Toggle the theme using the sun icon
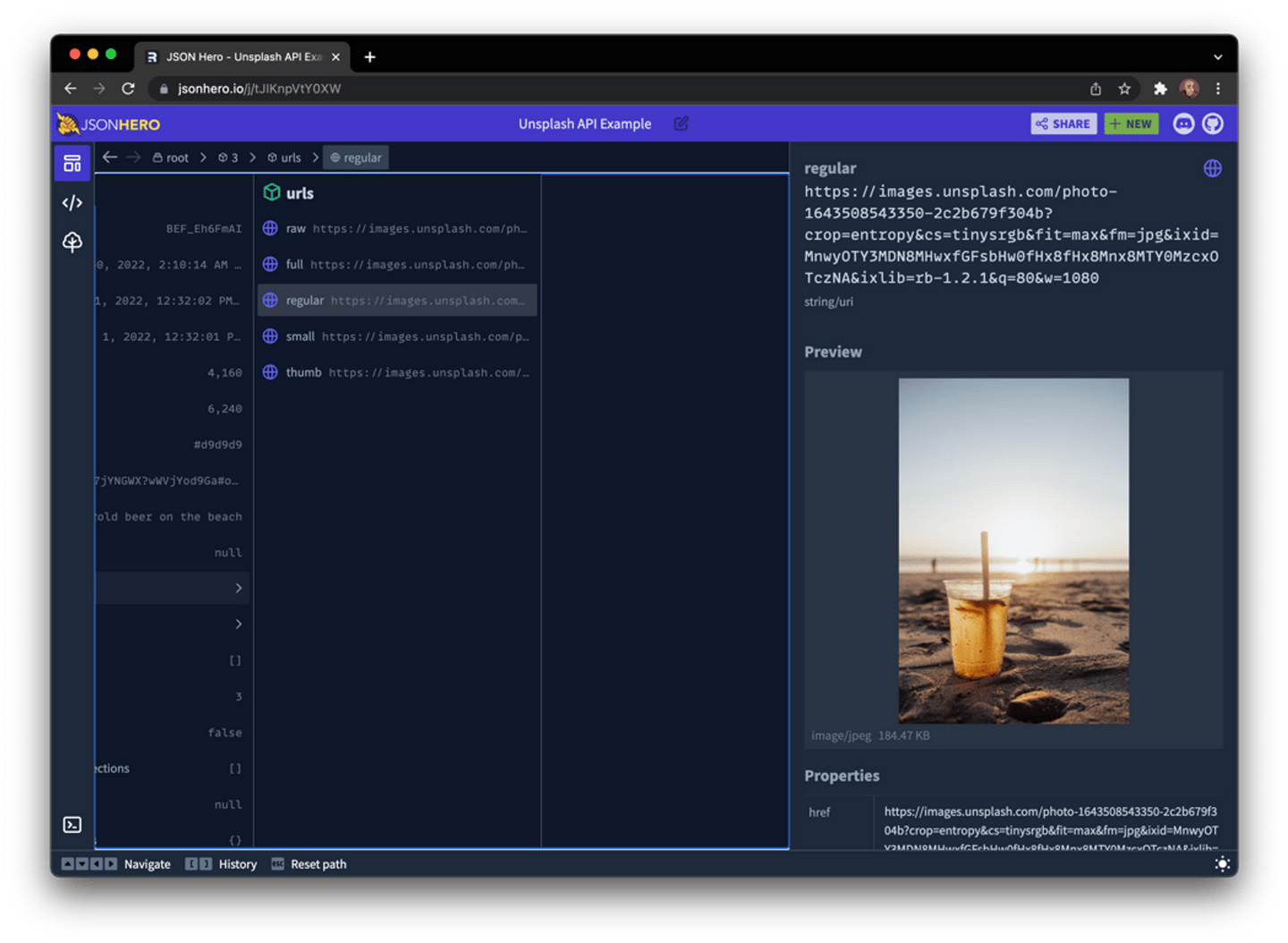This screenshot has width=1288, height=943. click(1223, 863)
